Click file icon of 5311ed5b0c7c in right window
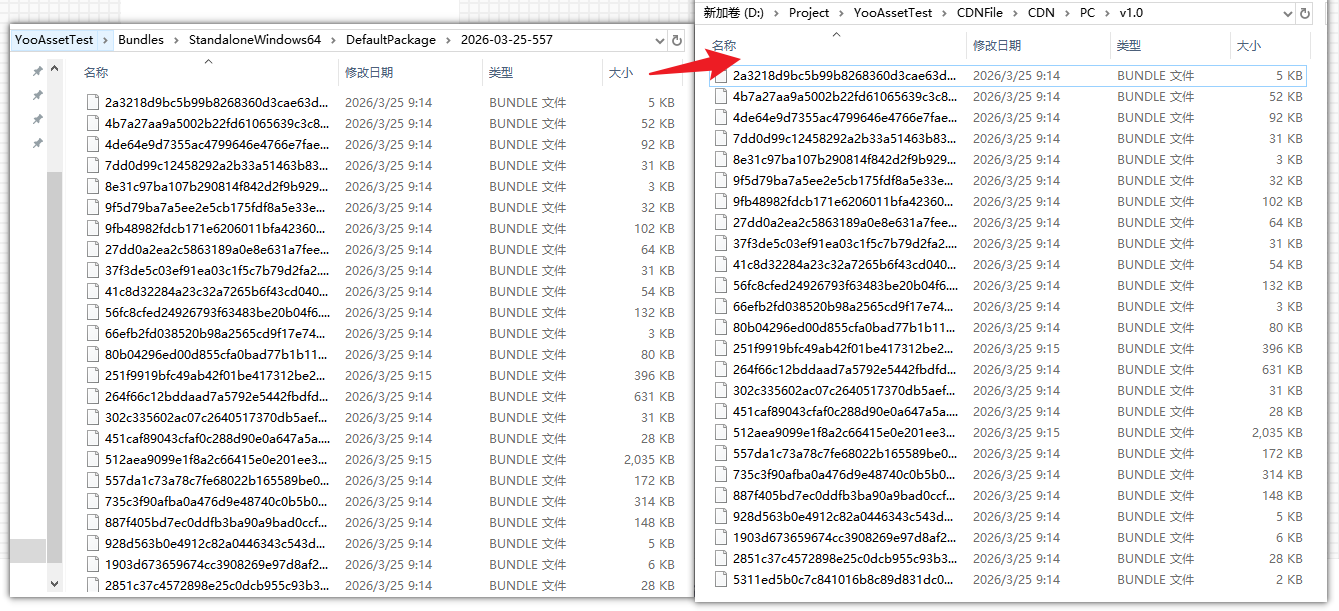This screenshot has width=1339, height=611. (x=721, y=579)
